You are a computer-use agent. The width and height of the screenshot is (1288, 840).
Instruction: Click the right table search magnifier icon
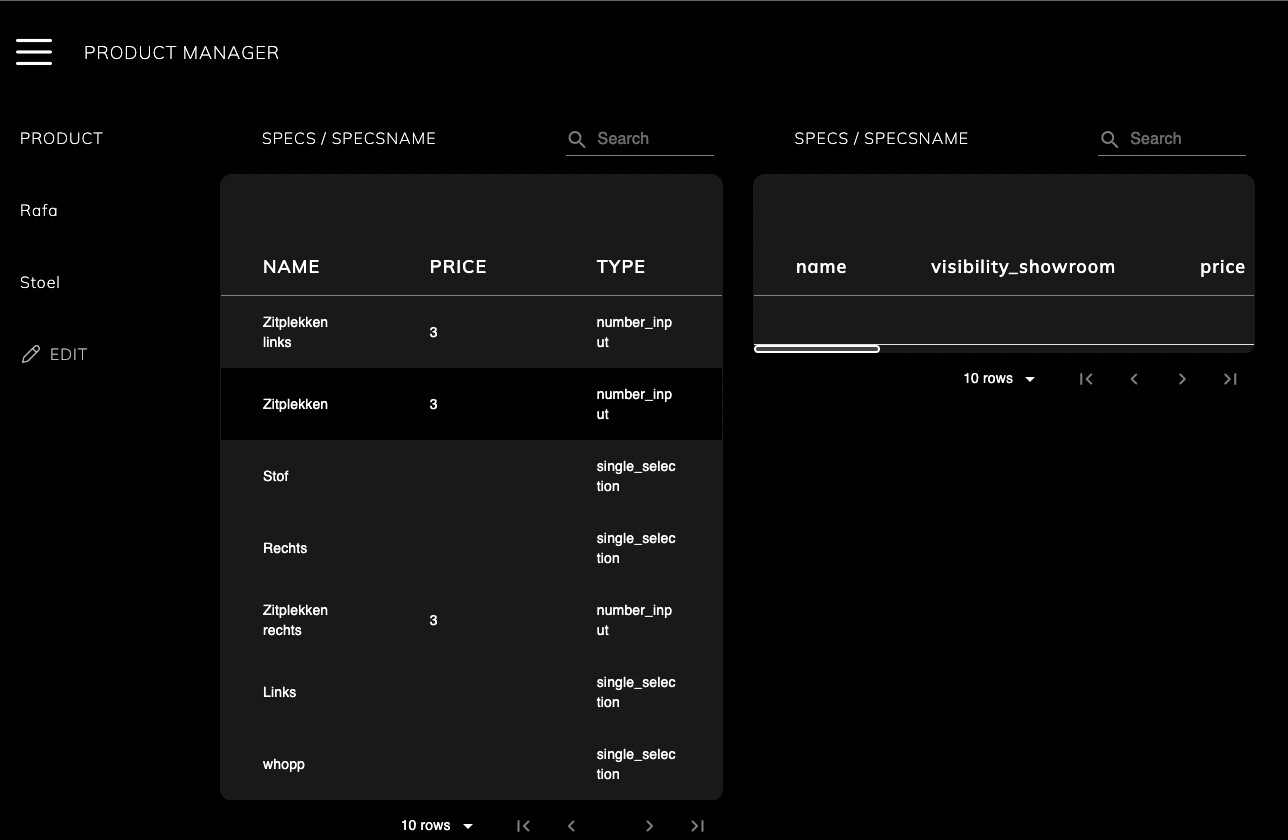pos(1109,140)
